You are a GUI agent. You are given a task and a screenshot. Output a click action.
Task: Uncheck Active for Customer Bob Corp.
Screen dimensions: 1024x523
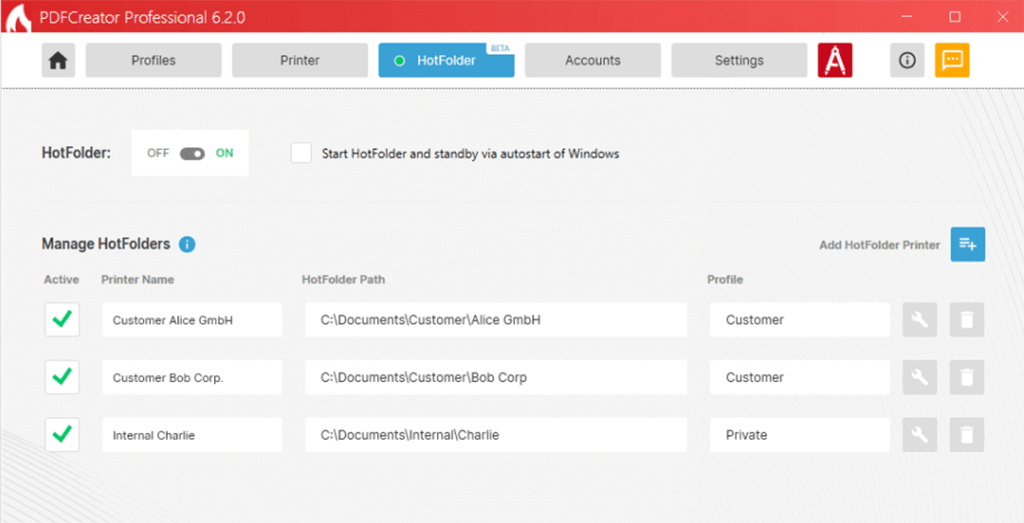tap(62, 377)
